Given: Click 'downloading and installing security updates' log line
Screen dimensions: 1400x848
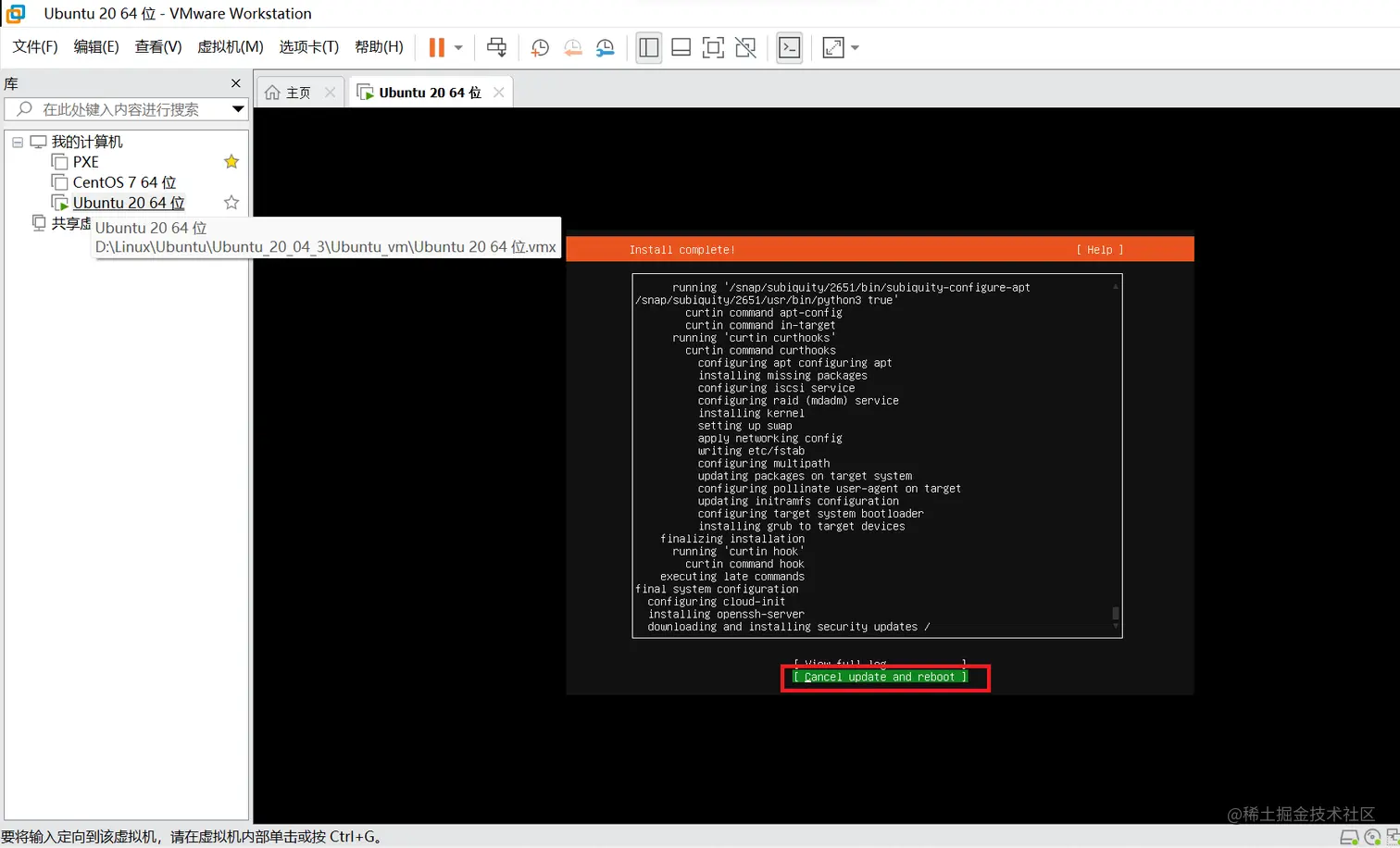Looking at the screenshot, I should 789,627.
